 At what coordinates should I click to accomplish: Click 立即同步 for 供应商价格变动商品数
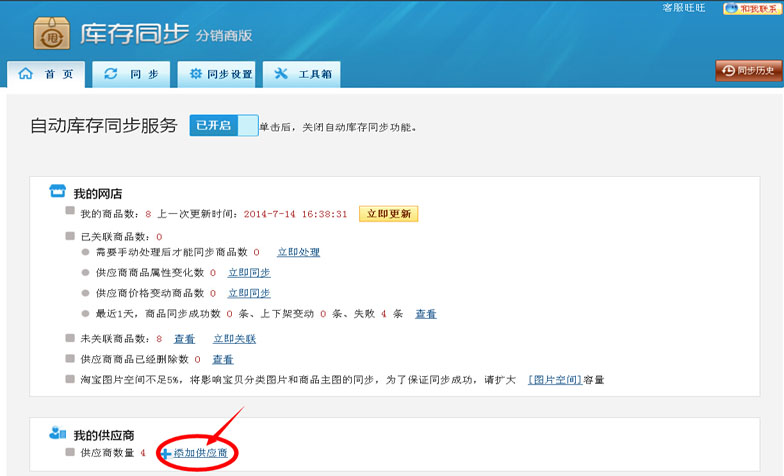point(249,293)
